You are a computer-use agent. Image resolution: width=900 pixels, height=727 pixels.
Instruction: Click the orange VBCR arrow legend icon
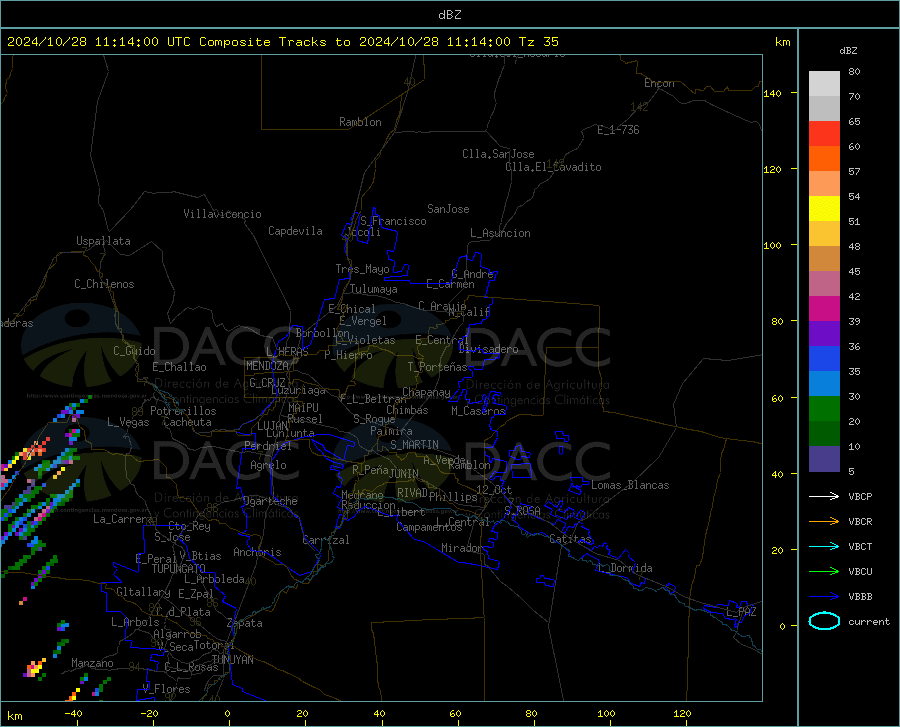coord(824,521)
